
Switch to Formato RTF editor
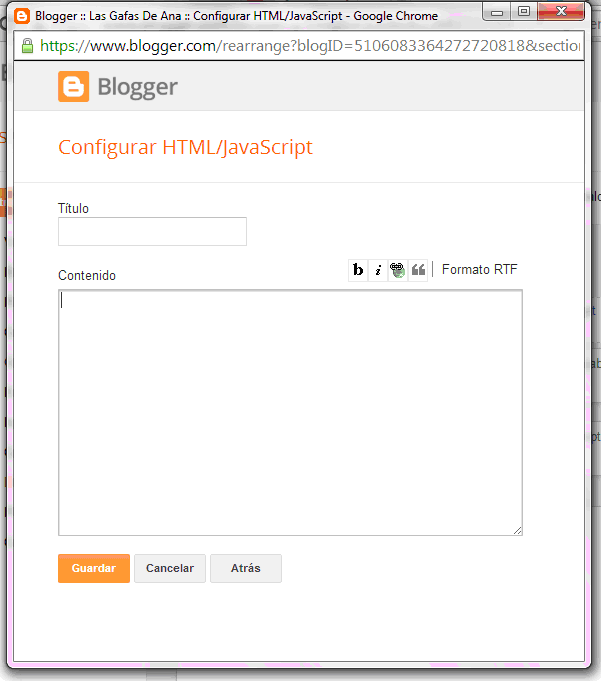pos(479,269)
